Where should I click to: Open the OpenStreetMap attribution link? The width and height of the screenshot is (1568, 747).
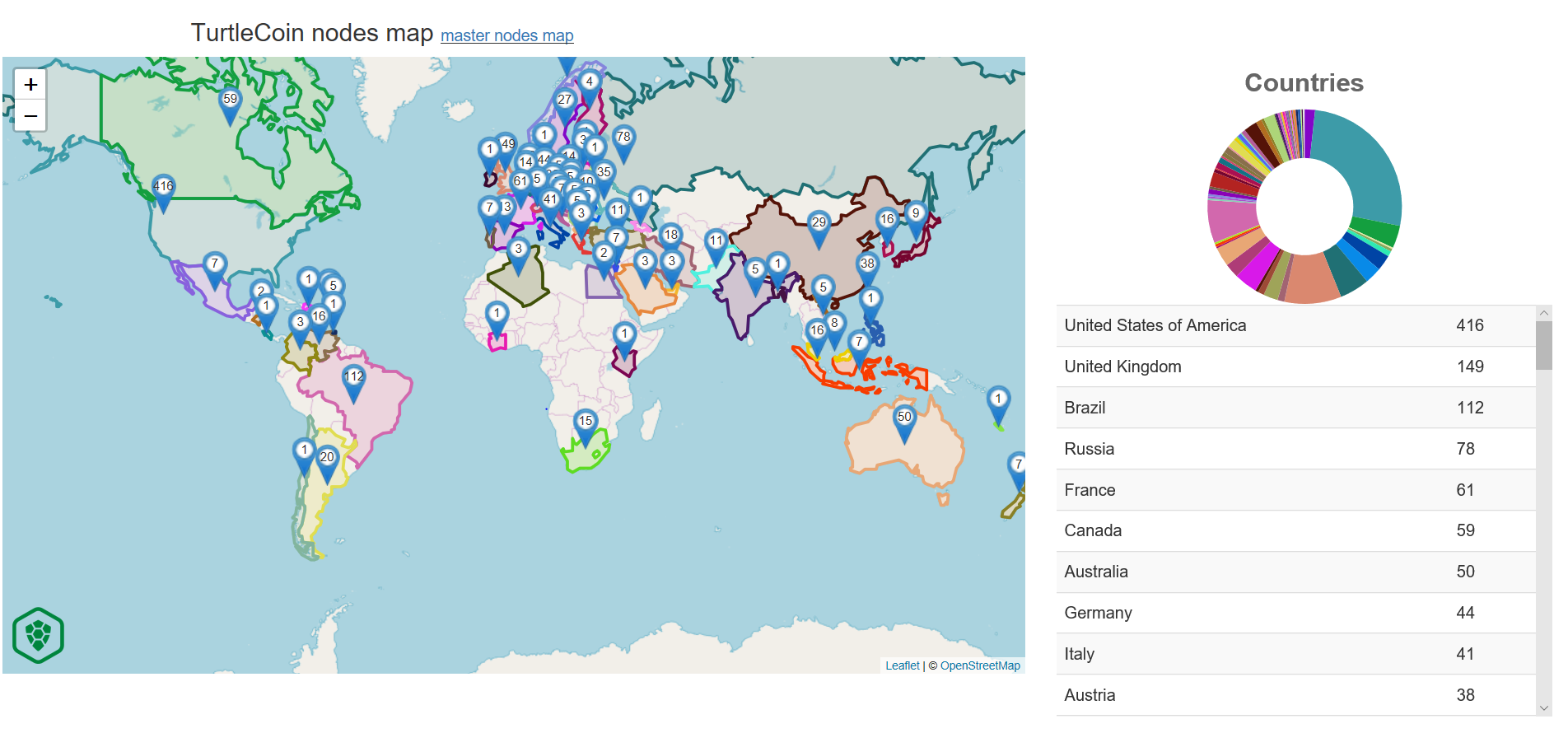point(980,665)
